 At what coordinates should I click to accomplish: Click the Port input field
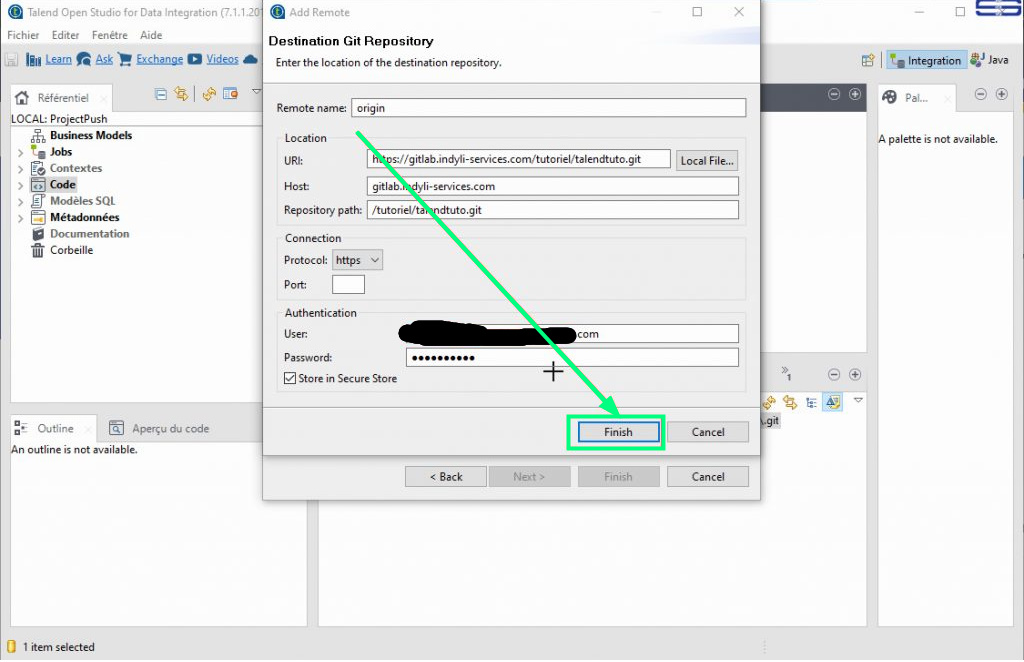click(x=348, y=285)
